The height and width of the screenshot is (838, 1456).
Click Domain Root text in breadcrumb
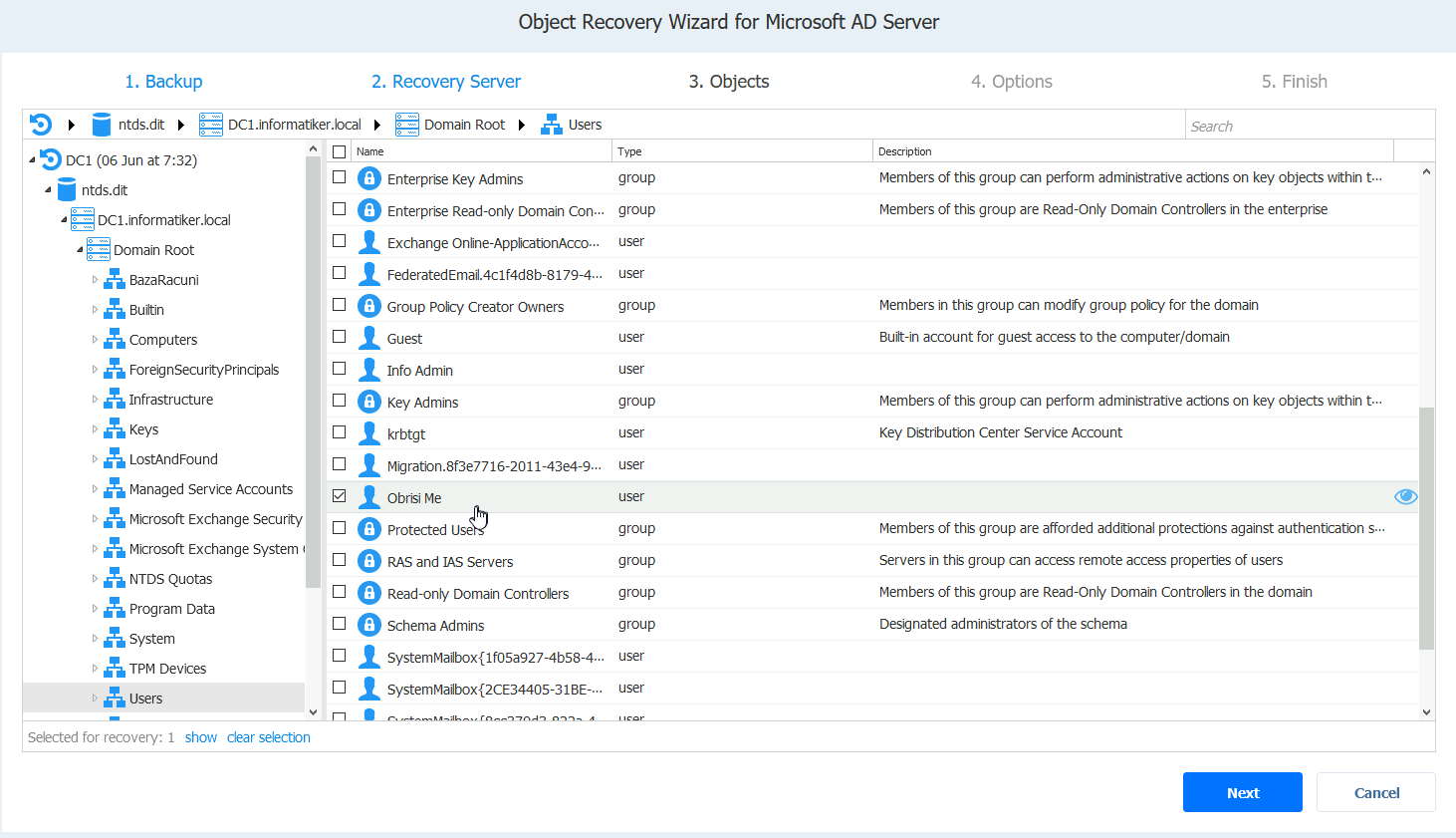(x=464, y=125)
